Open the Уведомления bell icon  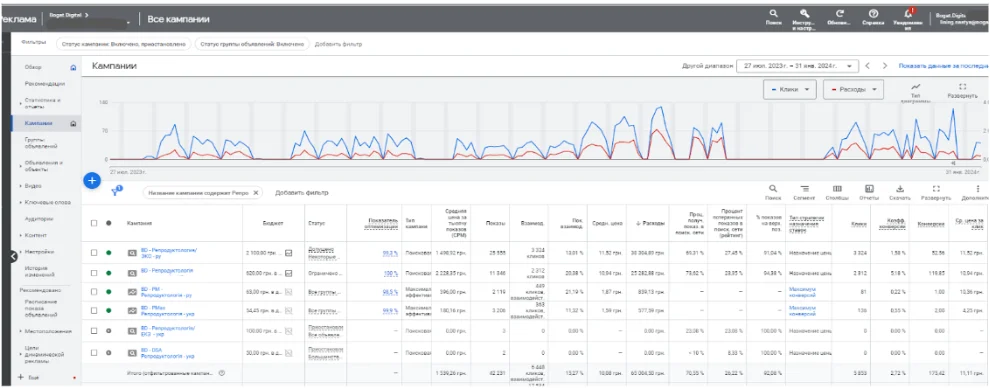(908, 13)
